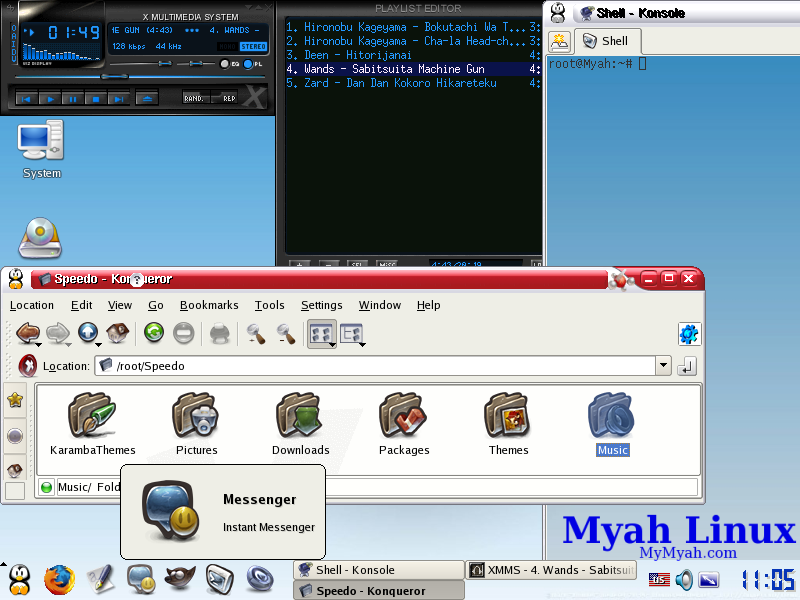The width and height of the screenshot is (800, 600).
Task: Stop playback in XMMS
Action: click(x=95, y=98)
